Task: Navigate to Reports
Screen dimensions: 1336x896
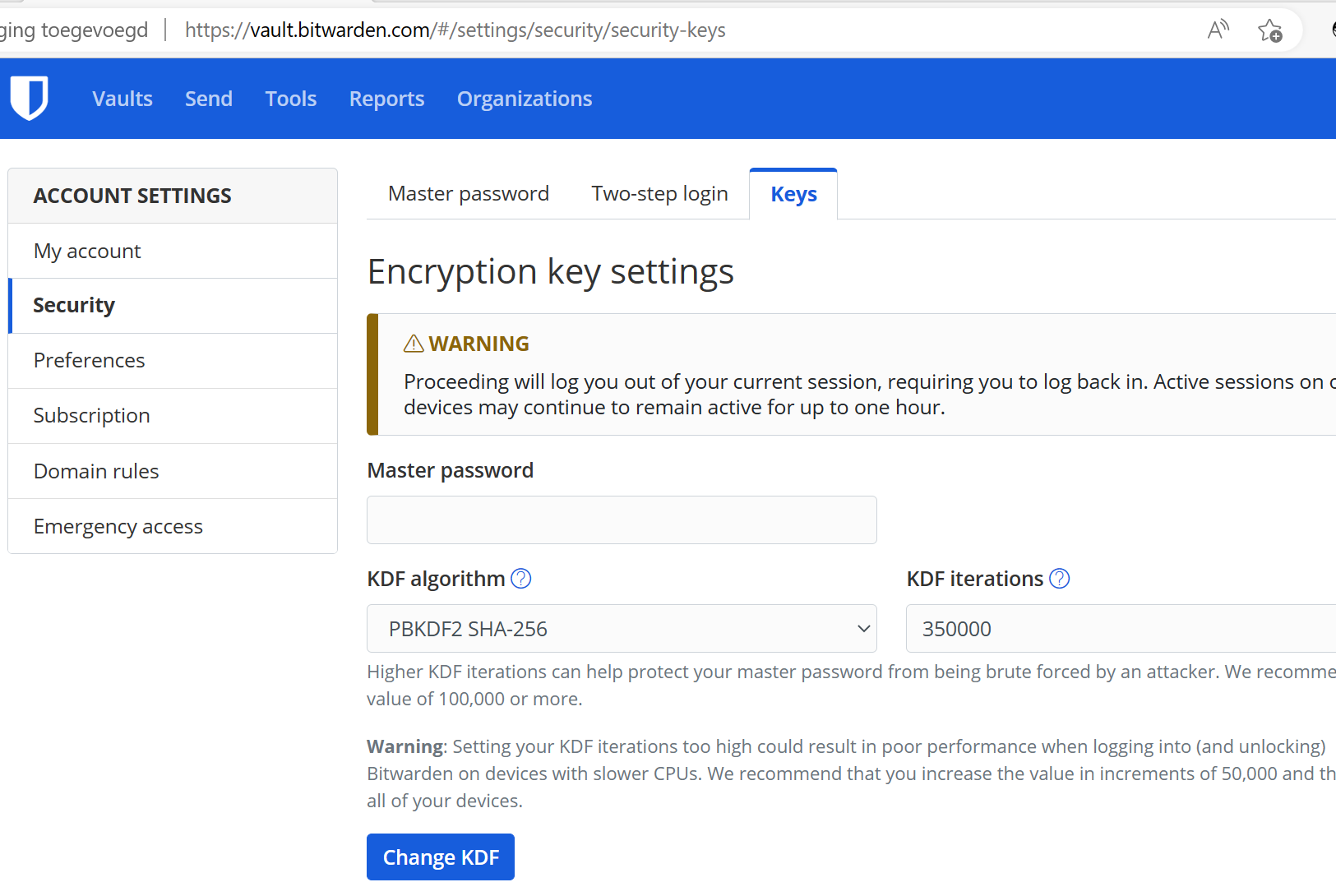Action: (x=386, y=99)
